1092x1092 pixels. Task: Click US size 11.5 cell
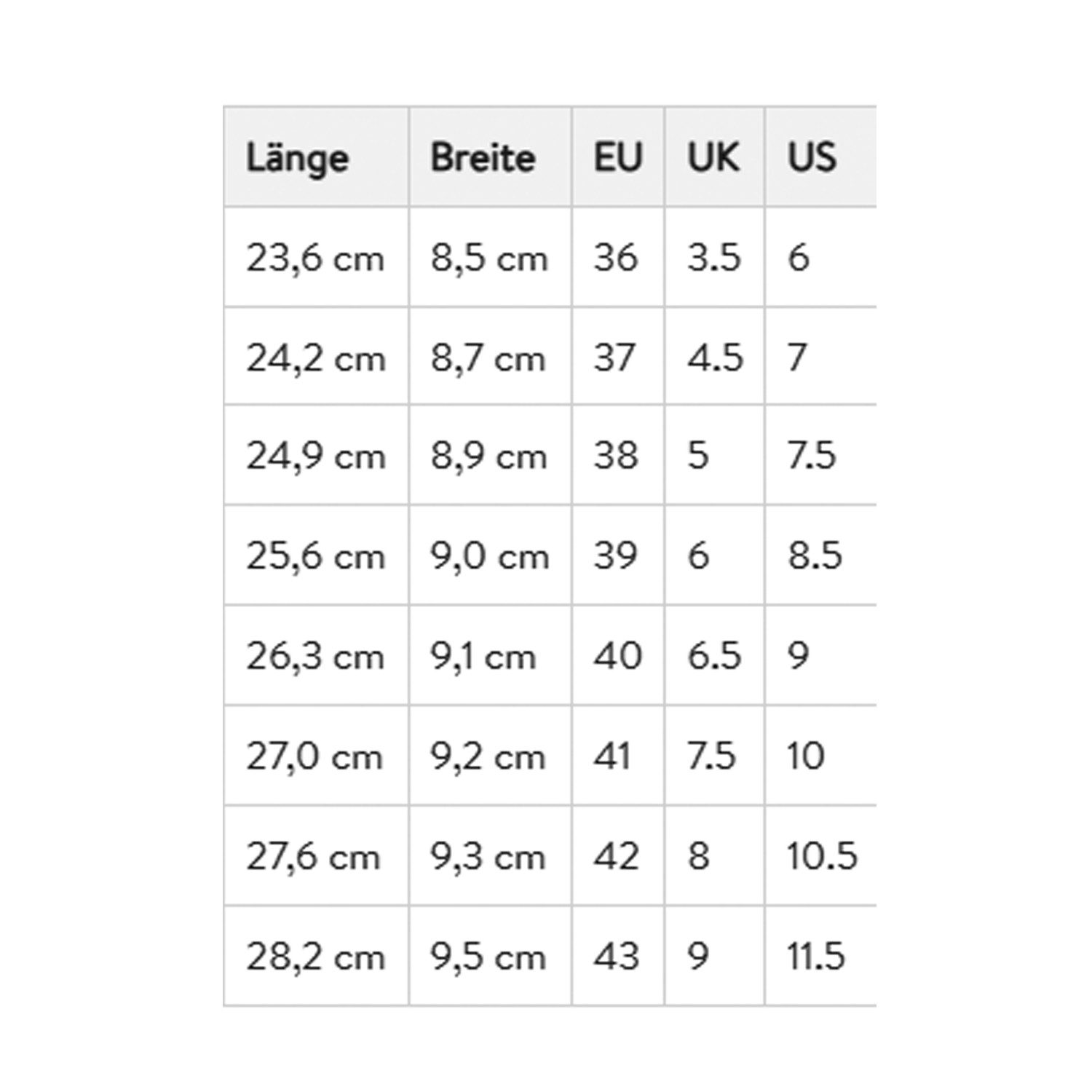coord(815,957)
